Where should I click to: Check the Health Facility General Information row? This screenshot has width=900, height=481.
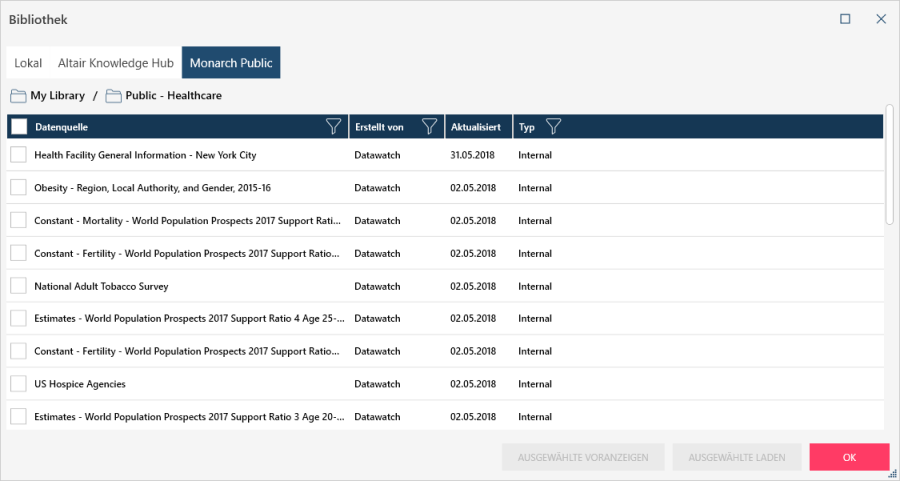tap(18, 155)
